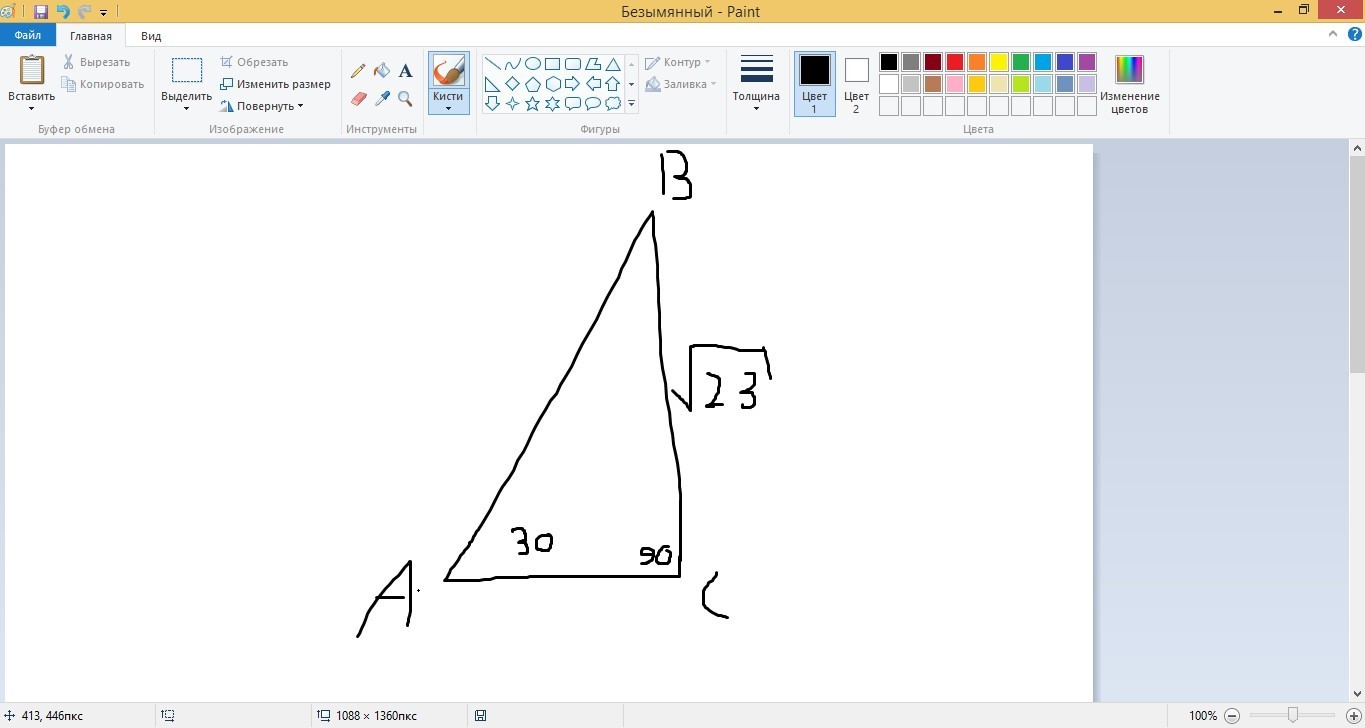Click the Обрезать crop button

pyautogui.click(x=254, y=62)
